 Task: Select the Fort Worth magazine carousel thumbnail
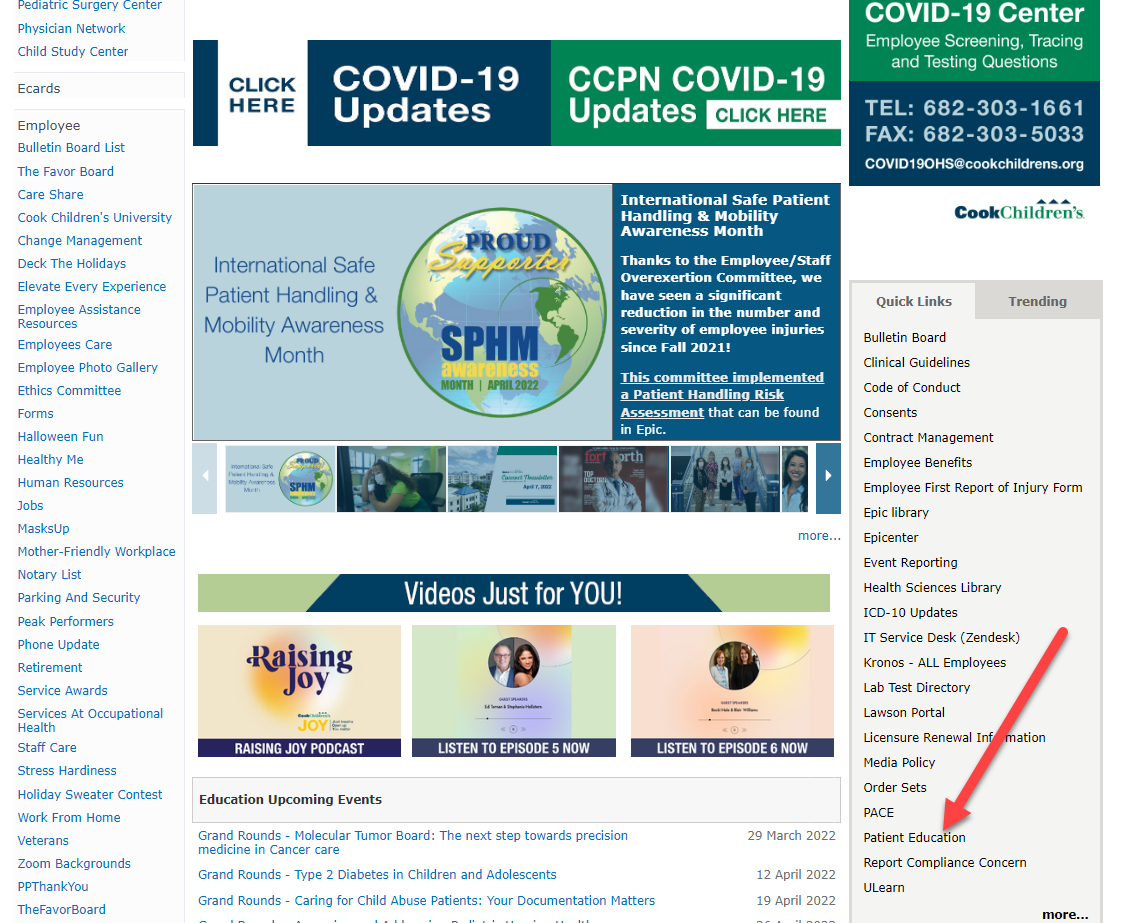613,479
